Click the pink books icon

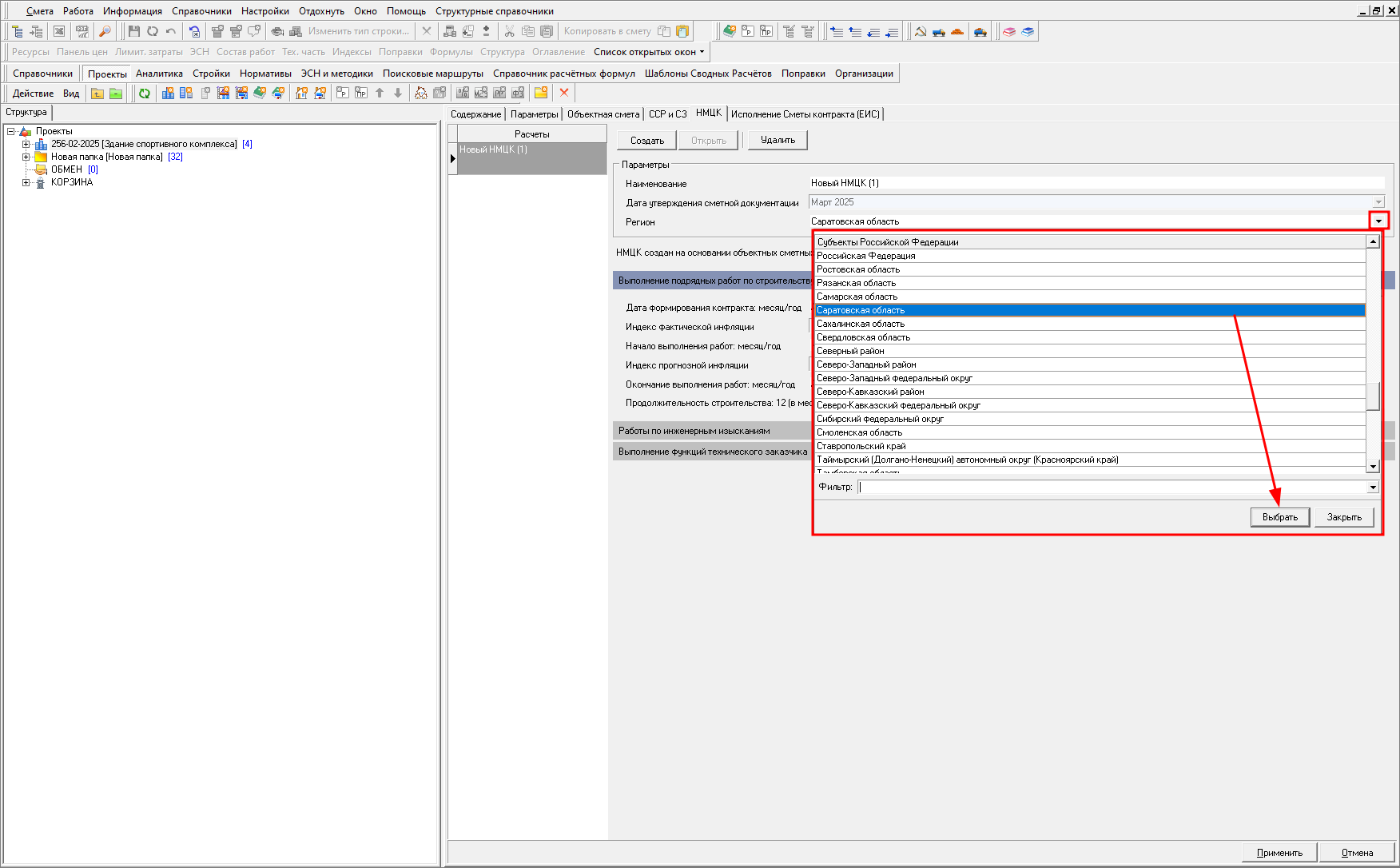coord(1009,31)
